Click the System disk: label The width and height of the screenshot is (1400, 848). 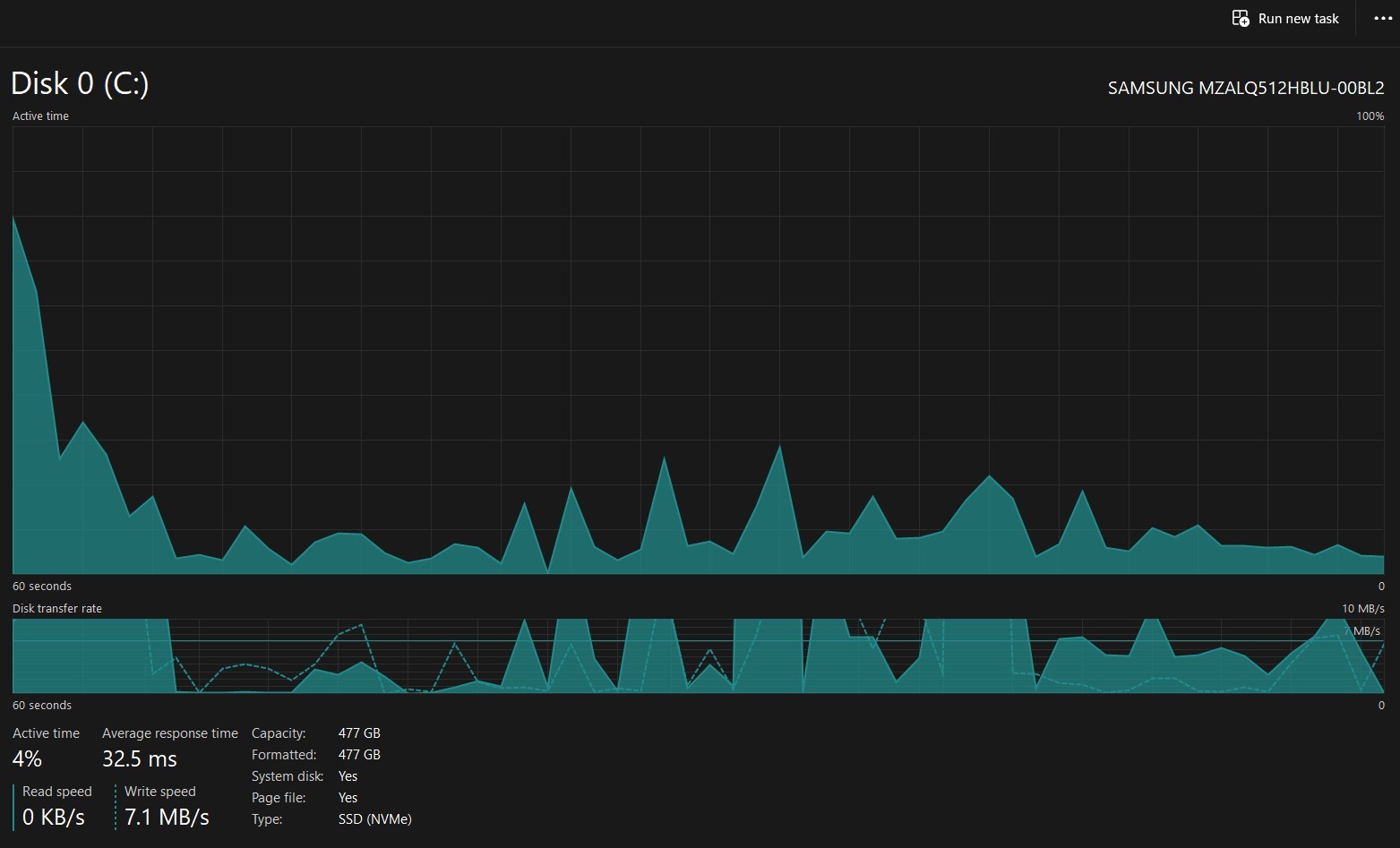click(288, 776)
